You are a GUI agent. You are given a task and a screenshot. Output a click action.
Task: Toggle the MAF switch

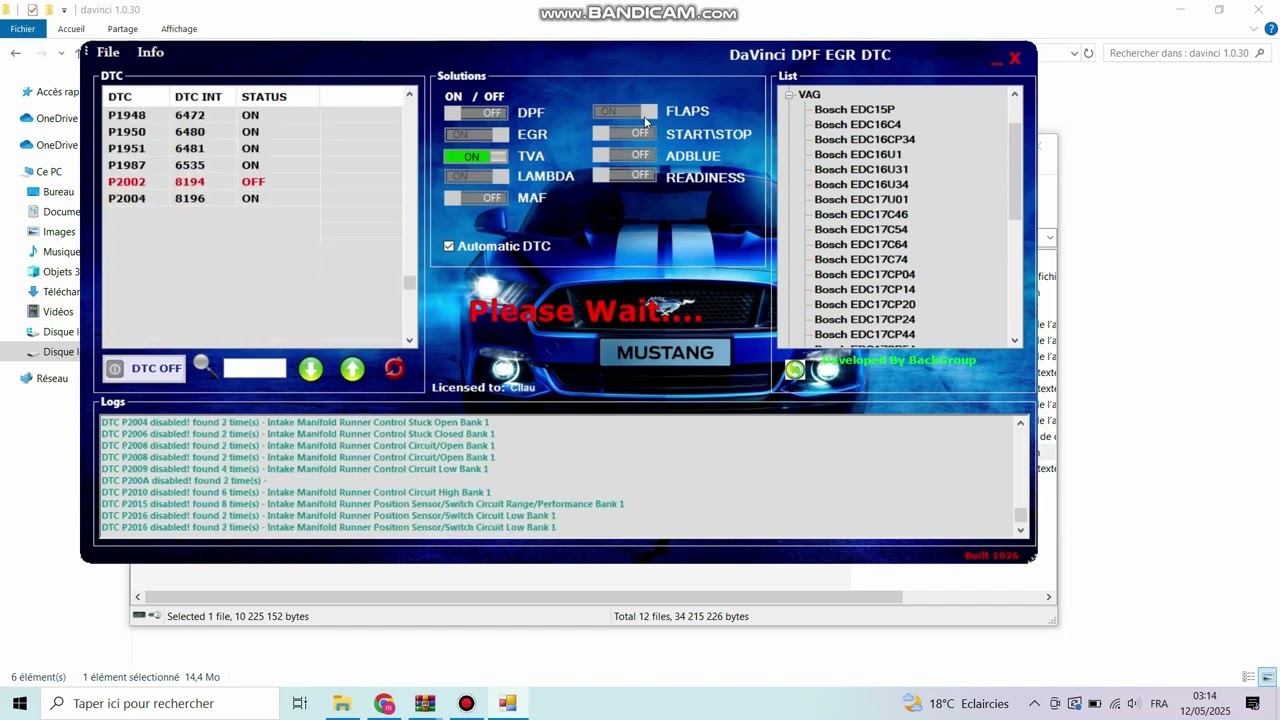[476, 198]
